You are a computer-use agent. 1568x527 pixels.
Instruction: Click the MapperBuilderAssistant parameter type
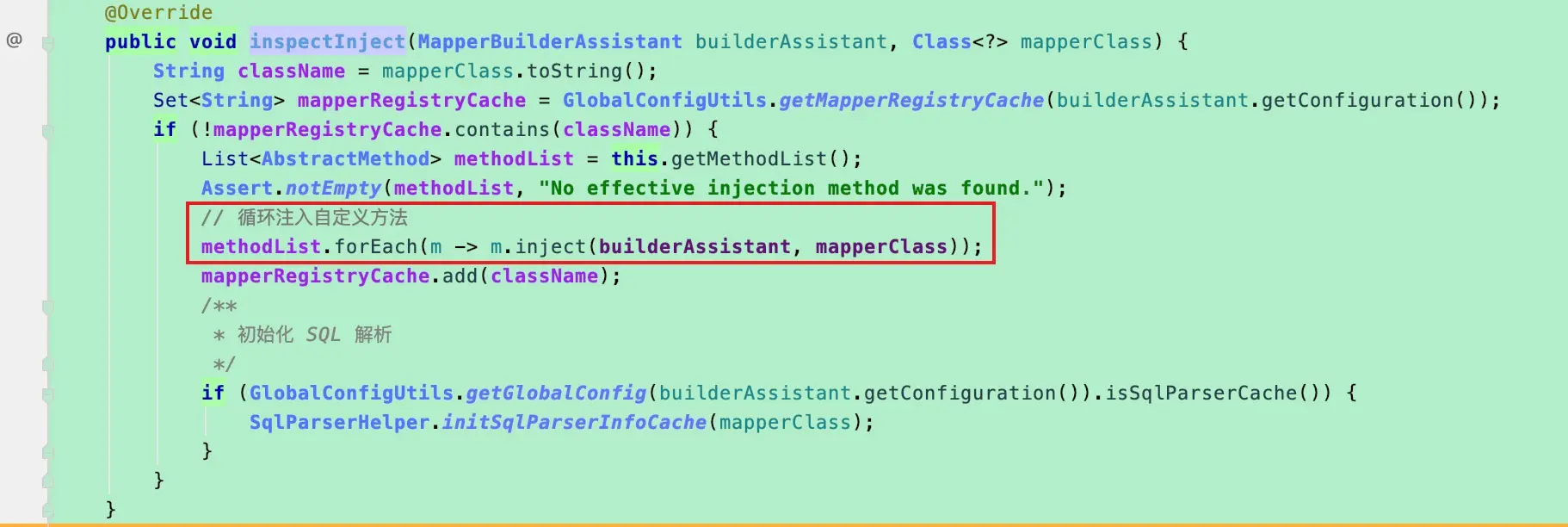tap(549, 41)
